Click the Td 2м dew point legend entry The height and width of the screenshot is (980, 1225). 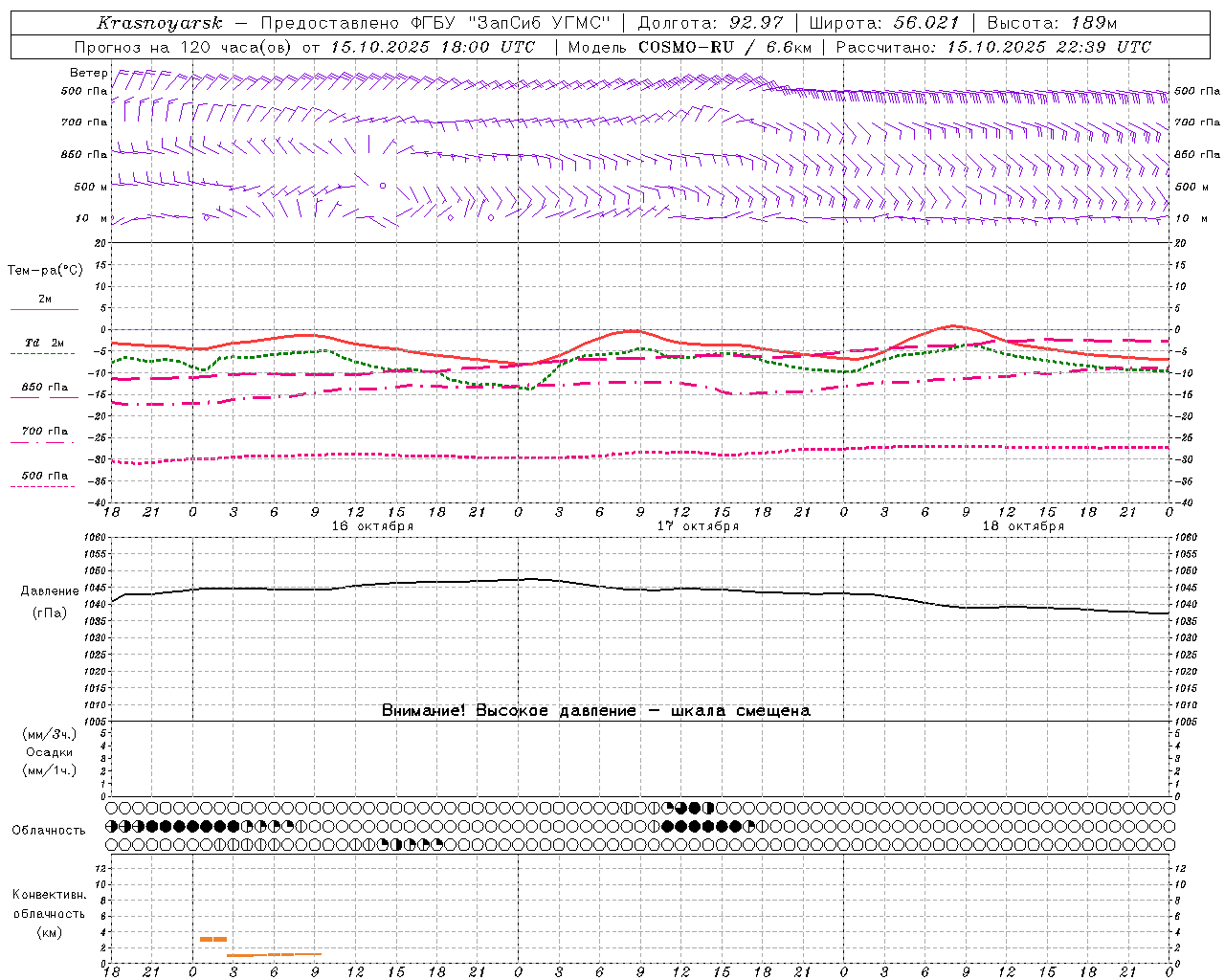coord(44,343)
